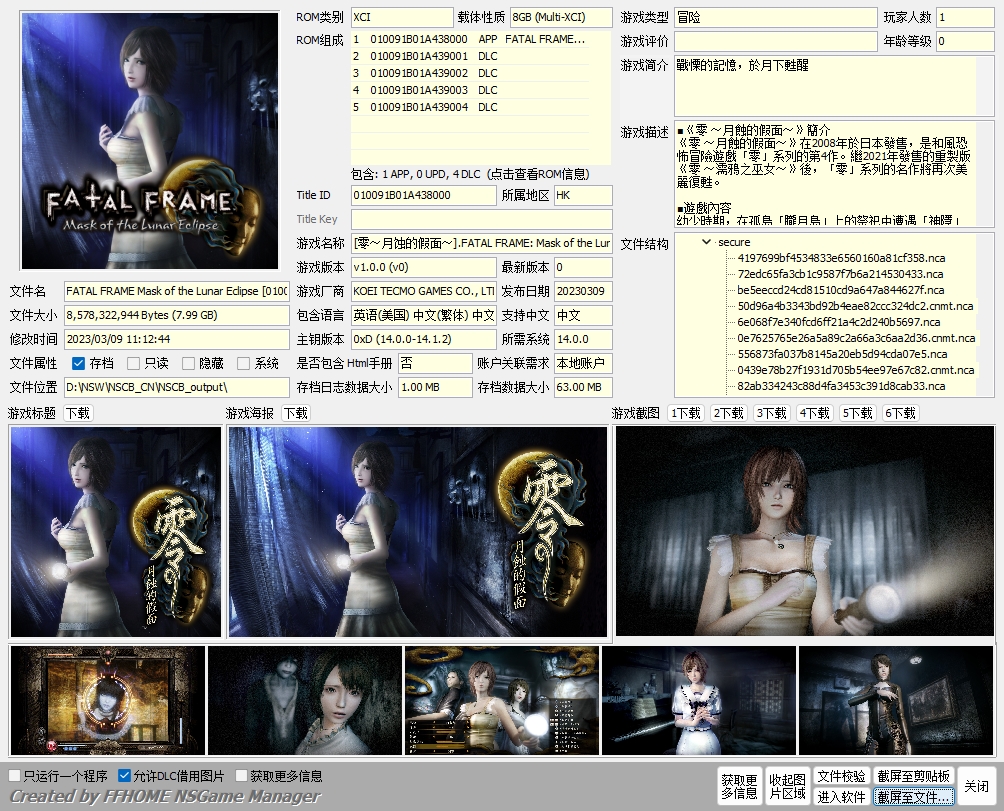This screenshot has height=811, width=1004.
Task: Click inside the Title Key field
Action: click(482, 219)
